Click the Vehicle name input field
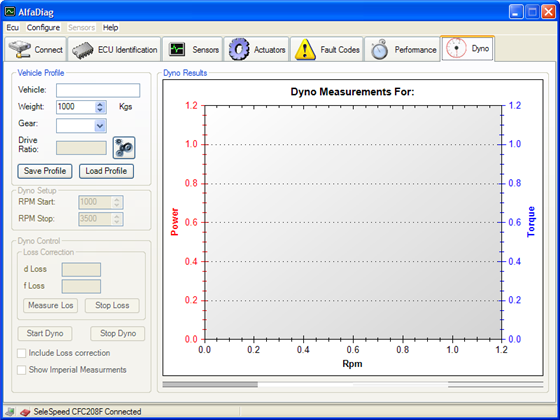This screenshot has height=420, width=560. coord(98,90)
